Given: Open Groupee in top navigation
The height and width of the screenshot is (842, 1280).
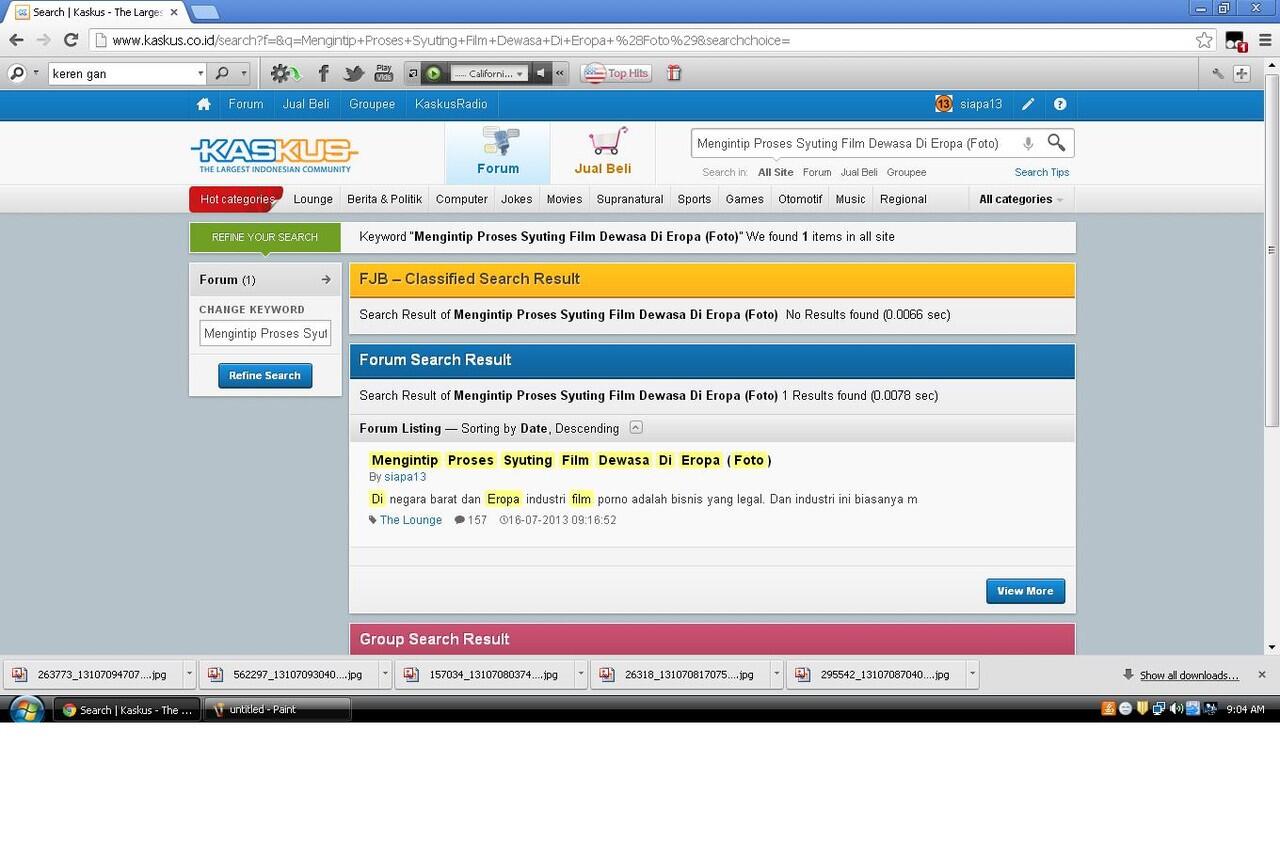Looking at the screenshot, I should (x=372, y=104).
